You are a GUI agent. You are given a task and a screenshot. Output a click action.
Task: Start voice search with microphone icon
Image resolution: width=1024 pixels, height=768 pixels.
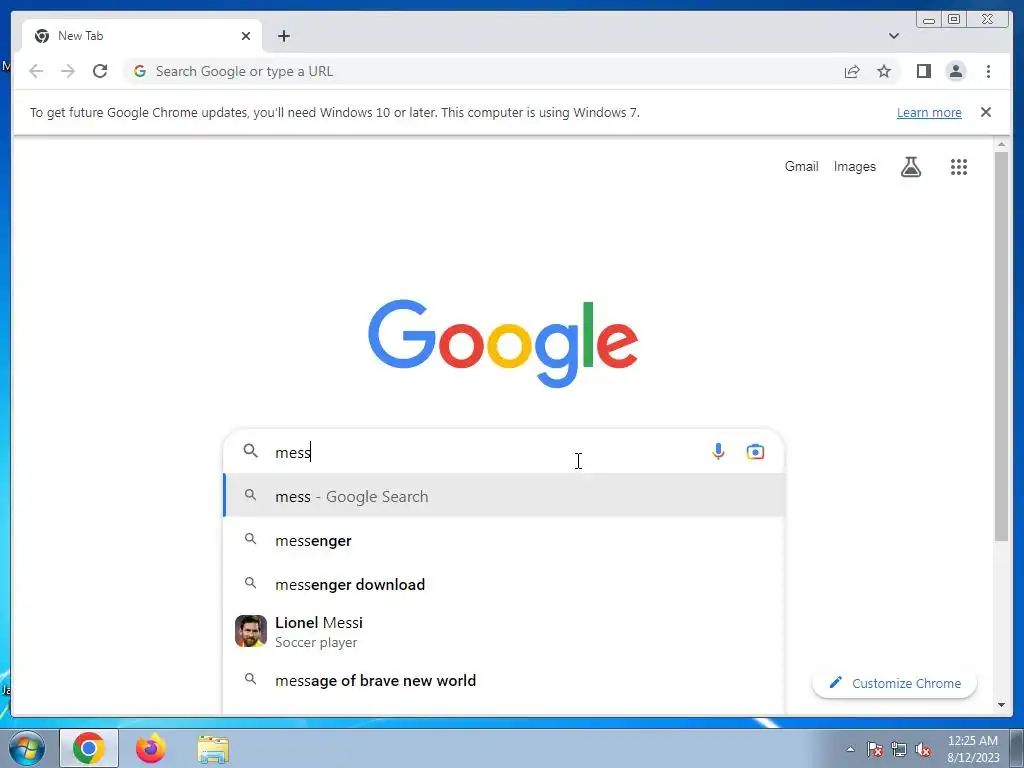(x=718, y=452)
